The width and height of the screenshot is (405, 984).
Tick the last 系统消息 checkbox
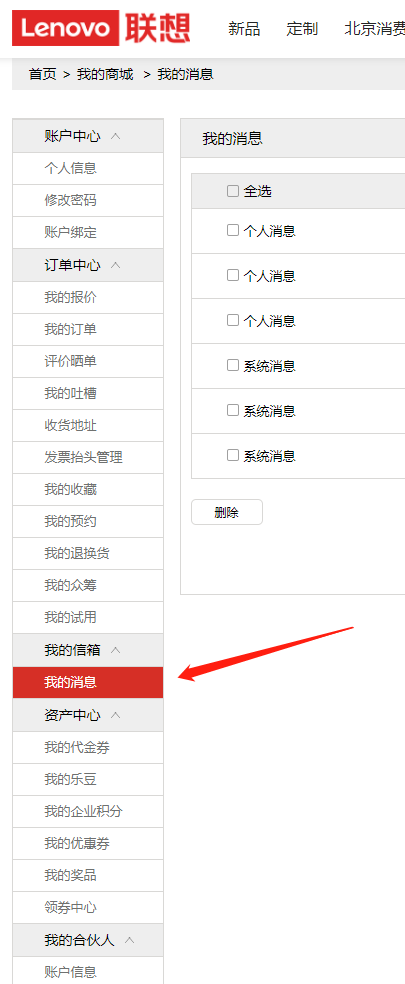[x=233, y=455]
